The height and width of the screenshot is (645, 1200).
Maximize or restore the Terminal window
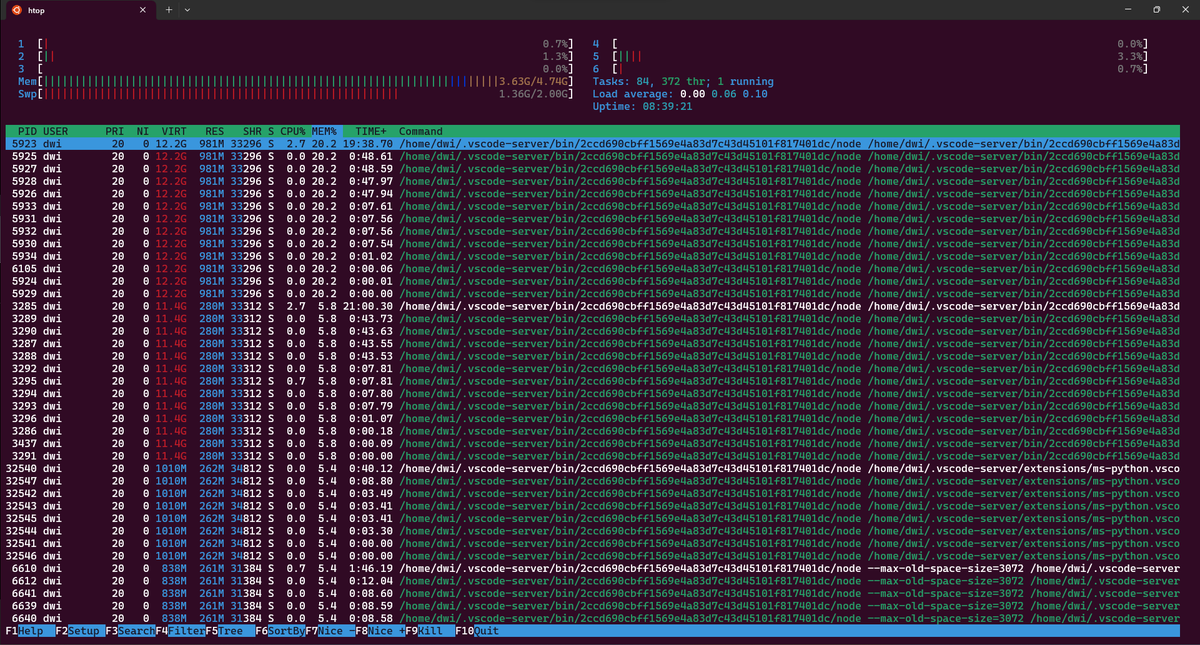pyautogui.click(x=1156, y=9)
